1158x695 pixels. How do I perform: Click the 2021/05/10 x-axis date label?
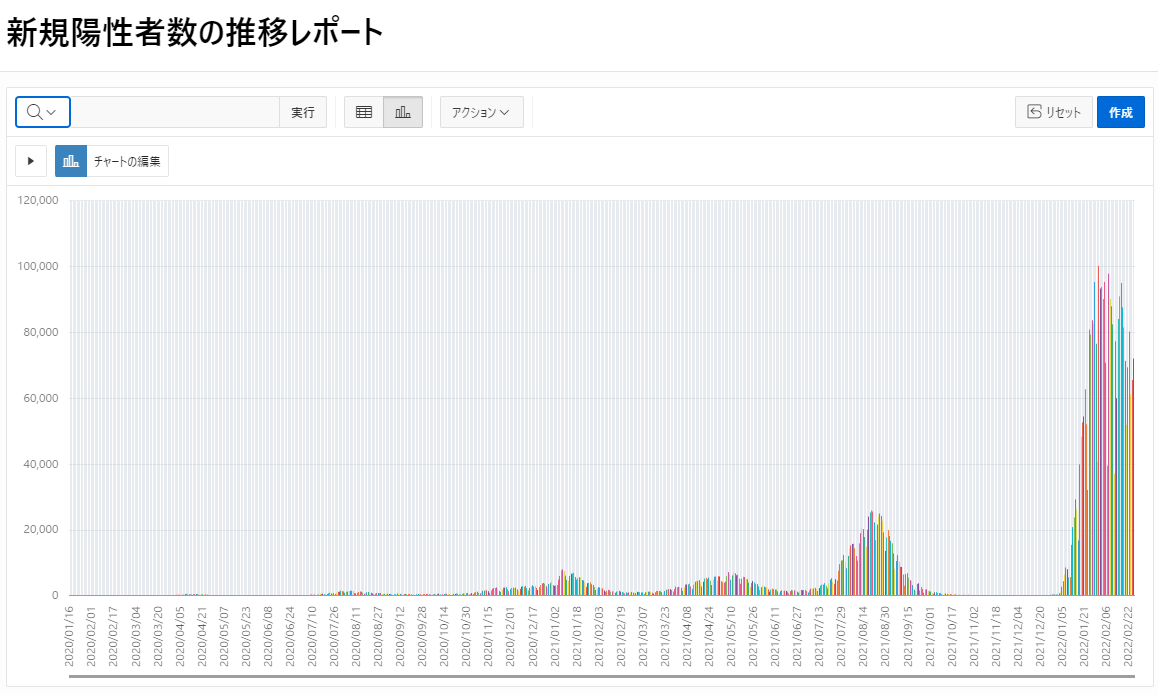click(x=731, y=637)
